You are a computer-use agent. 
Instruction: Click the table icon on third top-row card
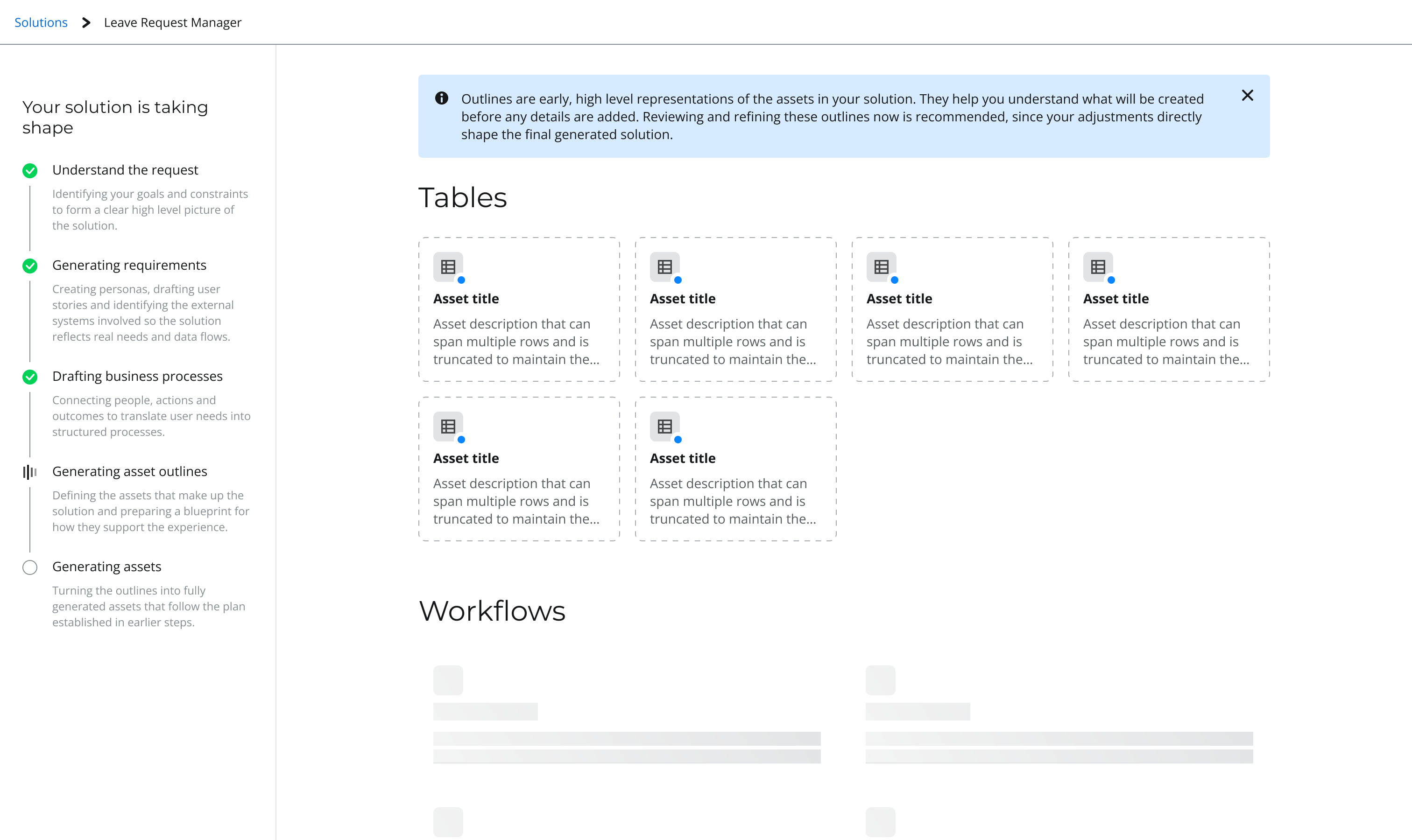pos(881,266)
